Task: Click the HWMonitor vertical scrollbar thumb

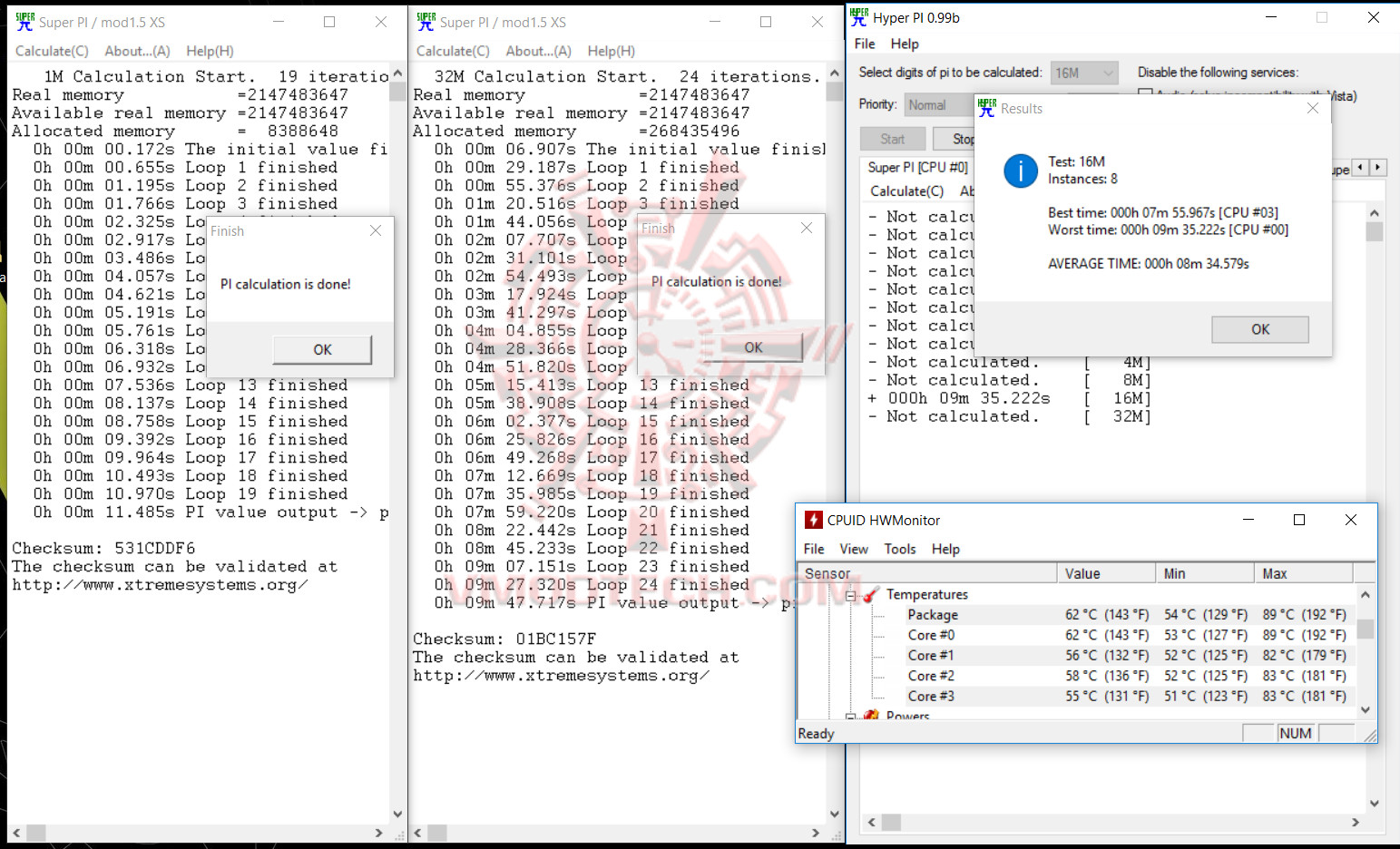Action: tap(1366, 629)
